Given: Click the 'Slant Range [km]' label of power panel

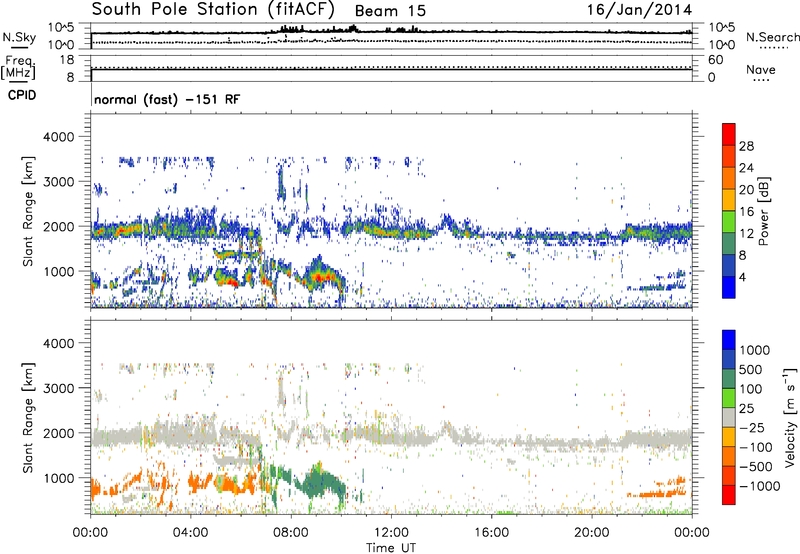Looking at the screenshot, I should pyautogui.click(x=28, y=211).
